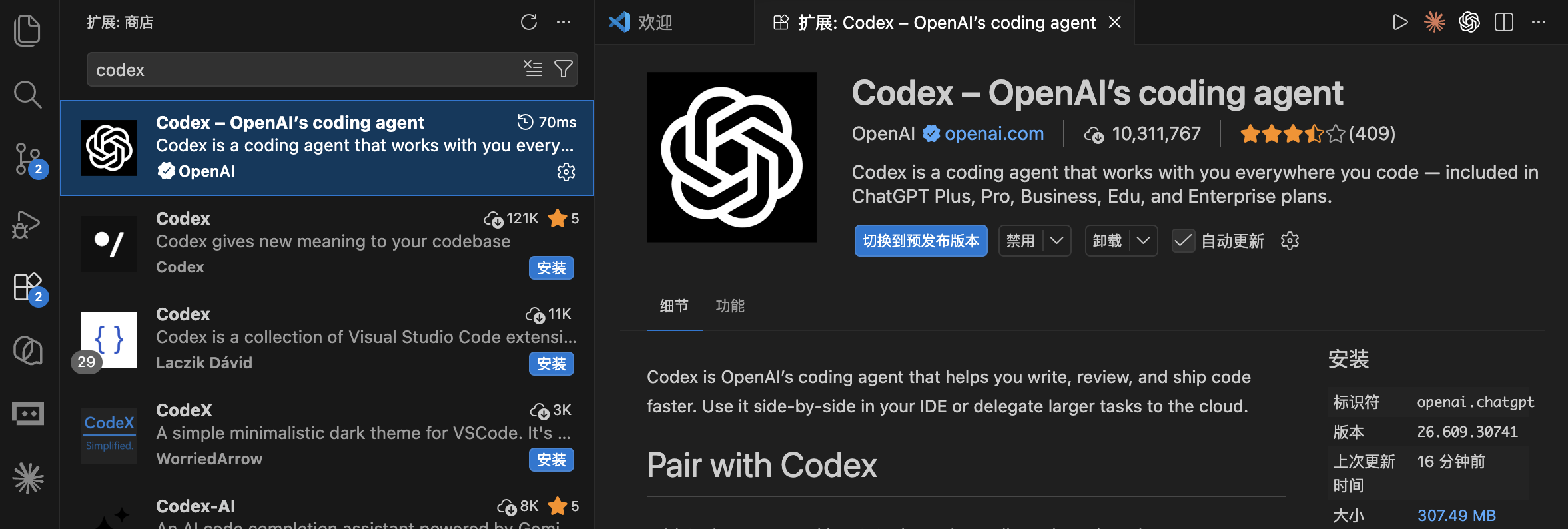
Task: Click the large Codex extension logo
Action: coord(731,157)
